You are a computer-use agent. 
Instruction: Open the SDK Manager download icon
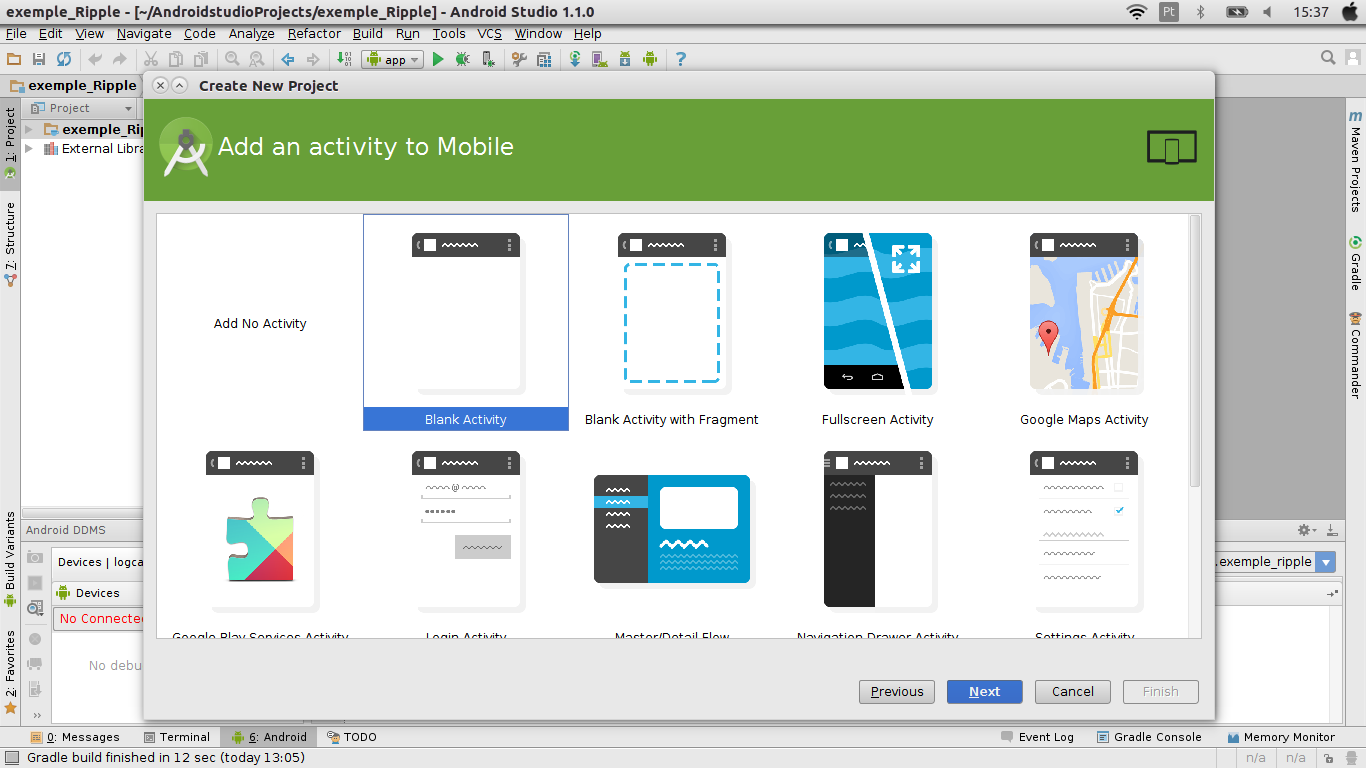click(625, 59)
